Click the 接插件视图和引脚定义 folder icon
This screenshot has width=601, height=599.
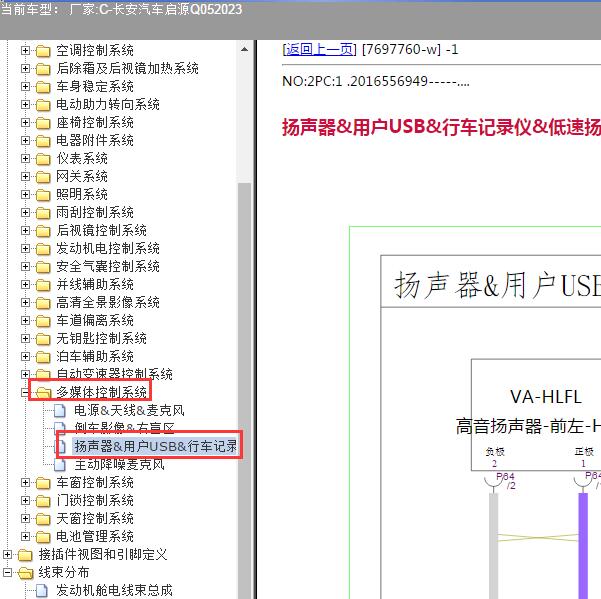pos(25,555)
